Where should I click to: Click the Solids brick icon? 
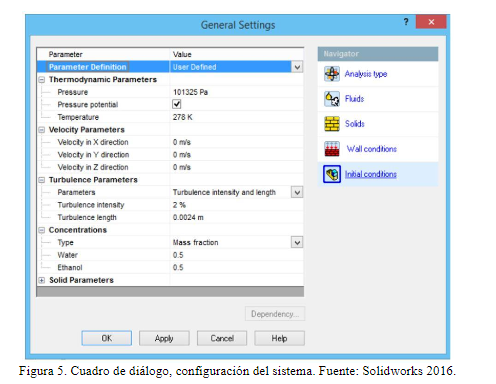(332, 124)
